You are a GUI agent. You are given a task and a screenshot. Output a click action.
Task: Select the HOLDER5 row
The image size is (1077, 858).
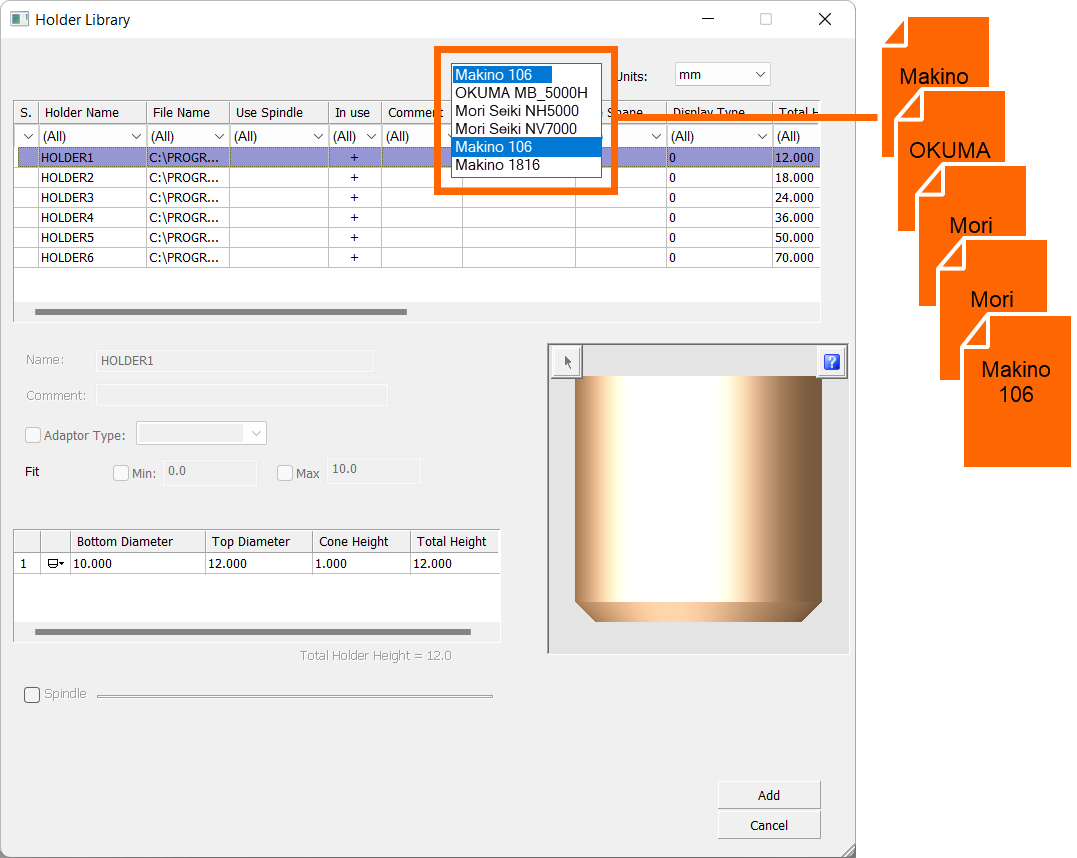pyautogui.click(x=418, y=237)
